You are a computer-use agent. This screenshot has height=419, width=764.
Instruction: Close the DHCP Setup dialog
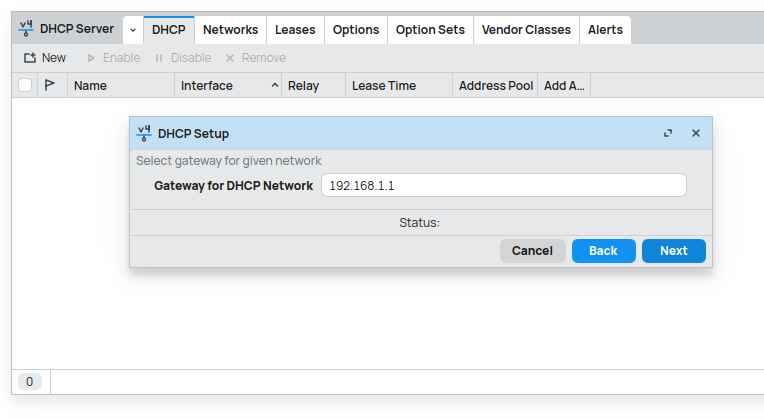pyautogui.click(x=696, y=133)
